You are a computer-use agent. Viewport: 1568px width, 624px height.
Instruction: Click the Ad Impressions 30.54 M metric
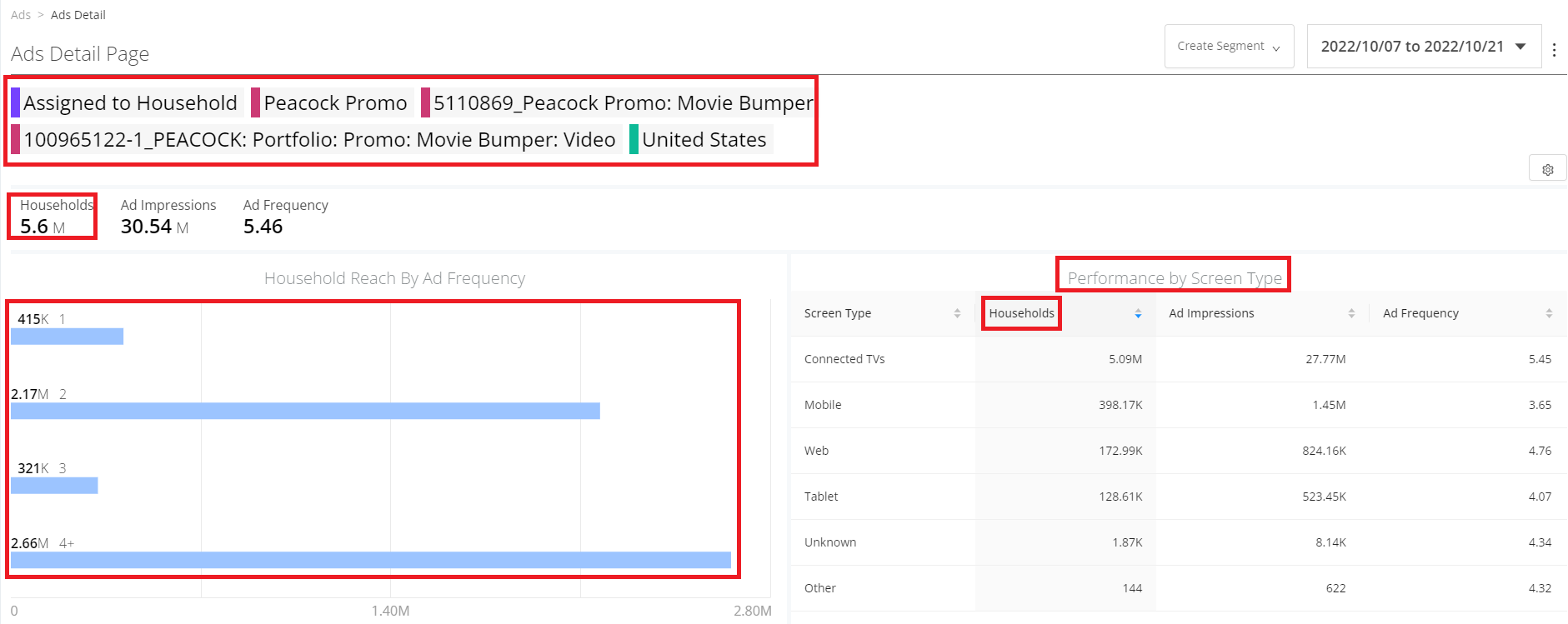tap(168, 217)
